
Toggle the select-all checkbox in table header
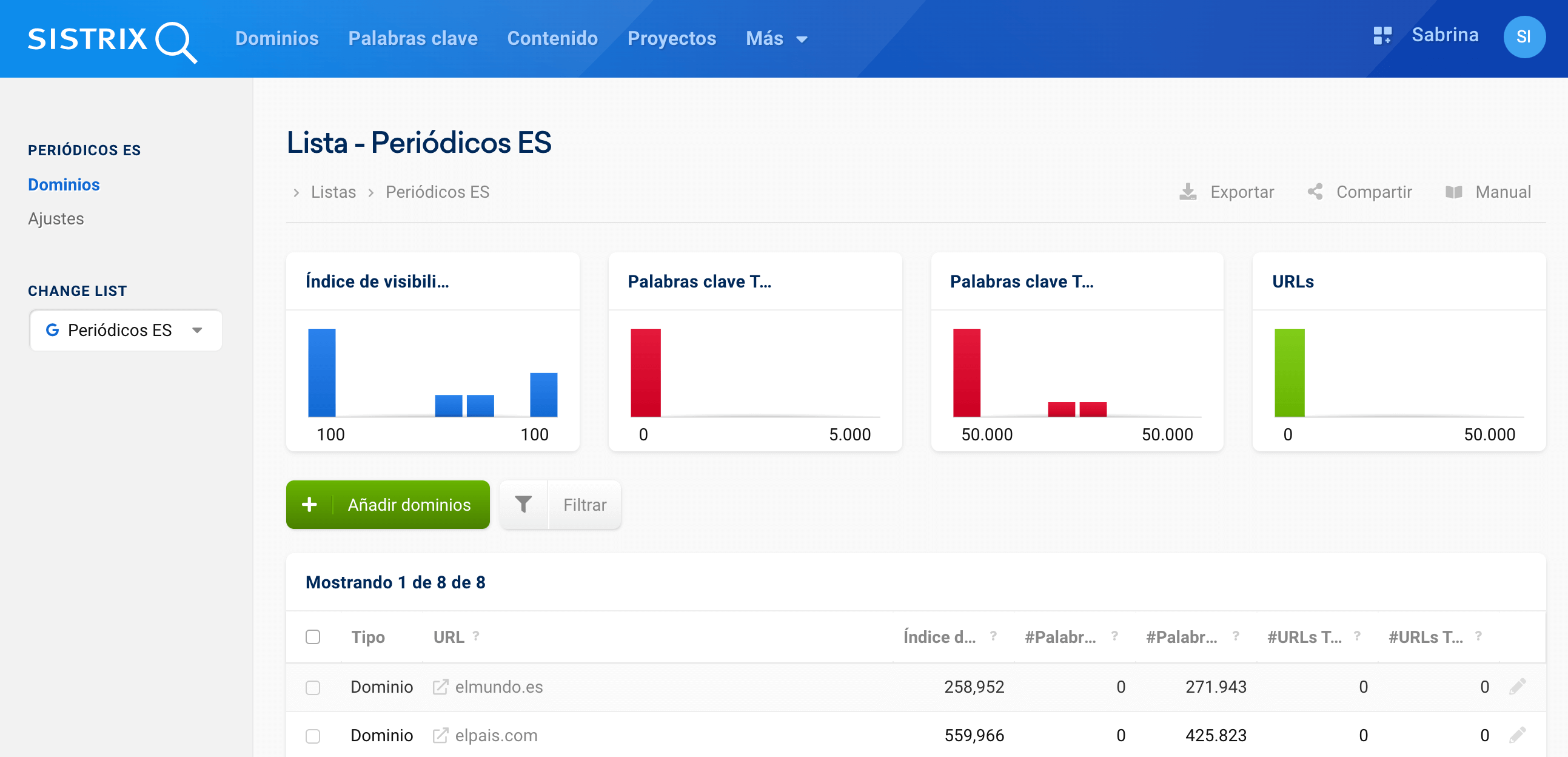point(313,637)
